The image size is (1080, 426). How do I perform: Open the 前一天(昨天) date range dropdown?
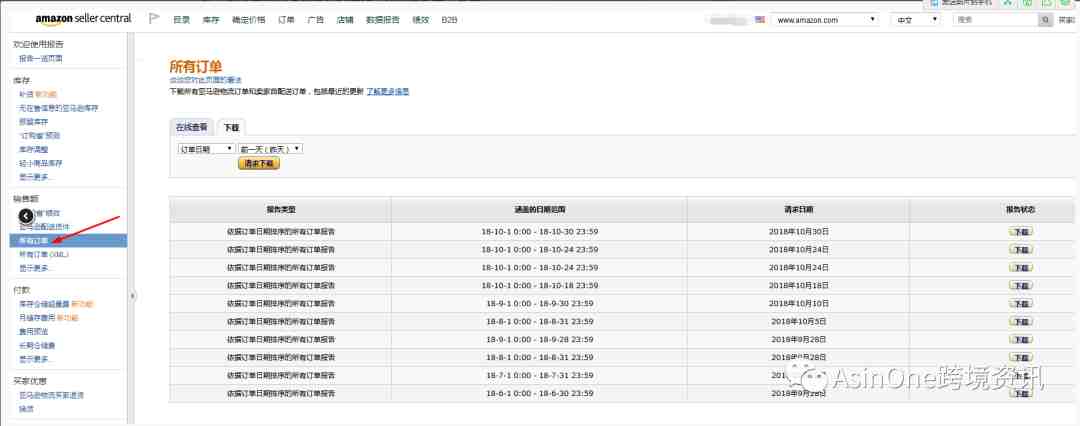click(x=271, y=149)
